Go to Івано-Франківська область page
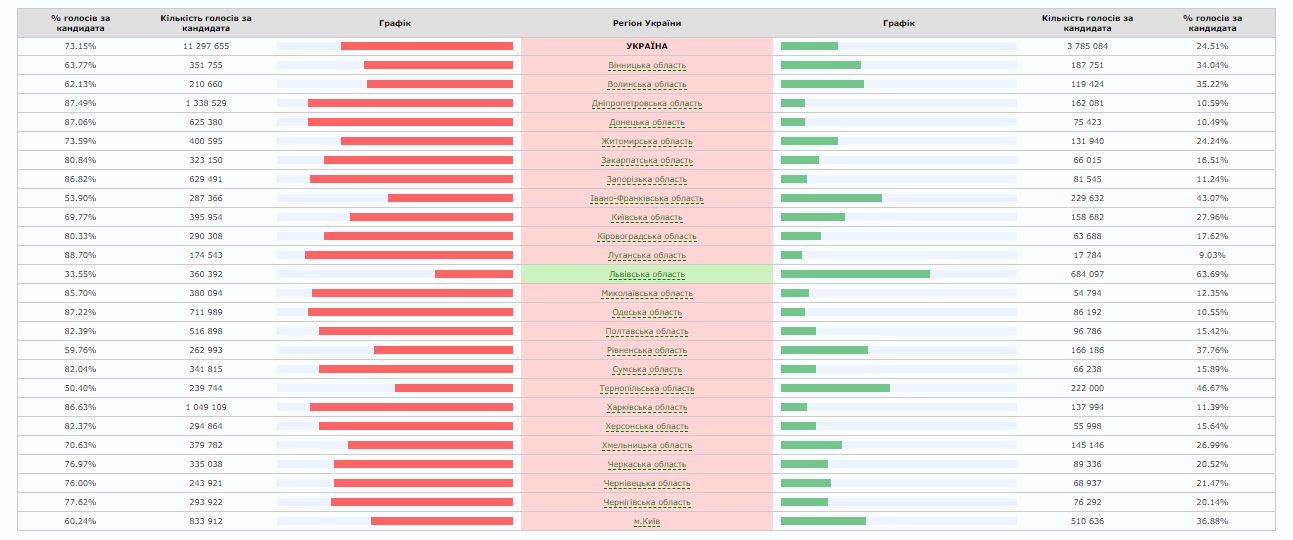 tap(647, 199)
